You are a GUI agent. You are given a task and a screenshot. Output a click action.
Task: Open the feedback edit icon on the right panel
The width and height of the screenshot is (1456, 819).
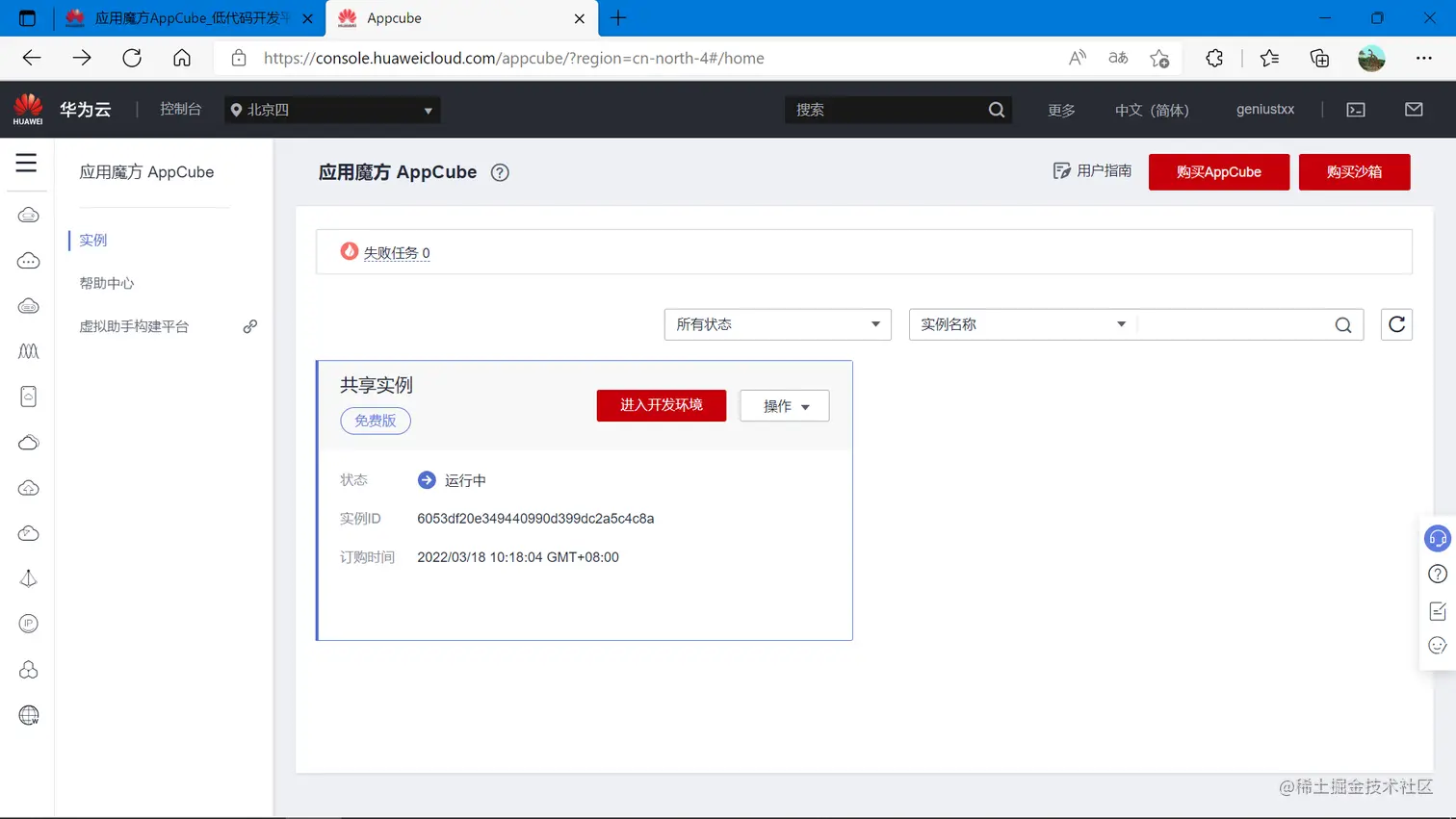(x=1438, y=611)
